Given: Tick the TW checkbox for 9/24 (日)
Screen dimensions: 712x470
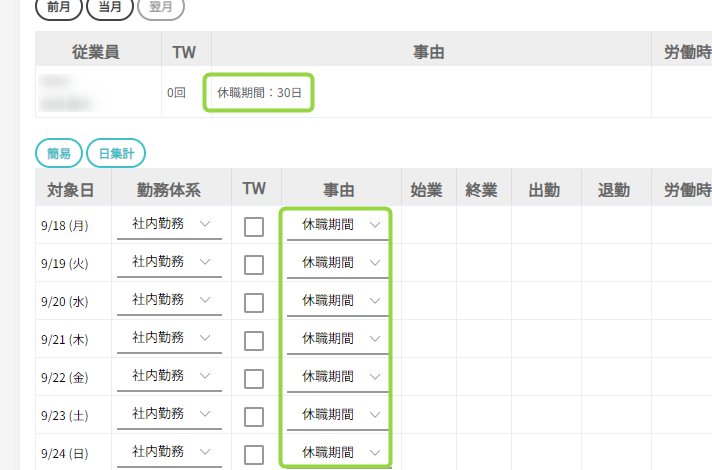Looking at the screenshot, I should [x=254, y=454].
